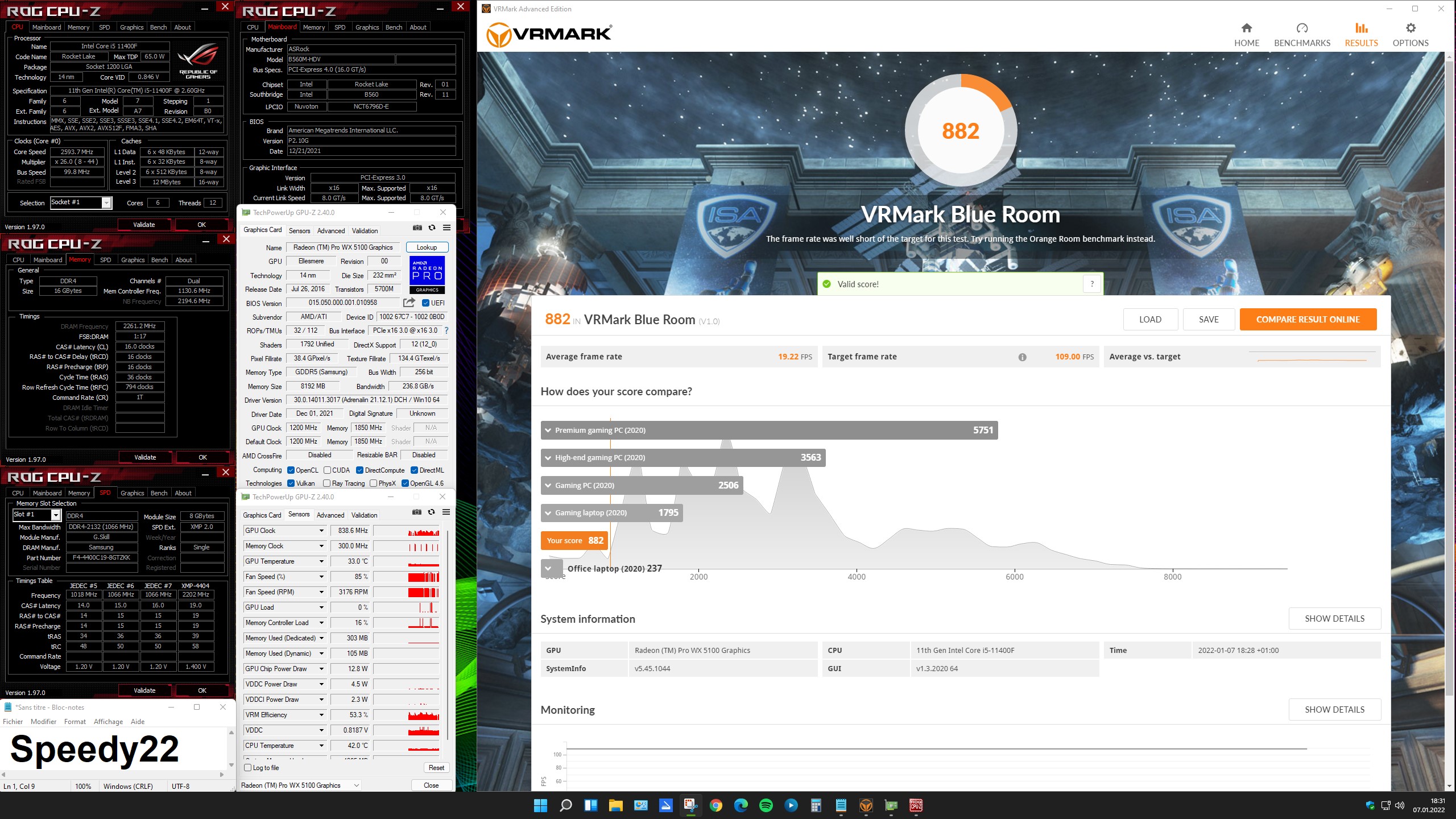Open the Fichier menu in Notepad
This screenshot has width=1456, height=819.
(x=13, y=722)
